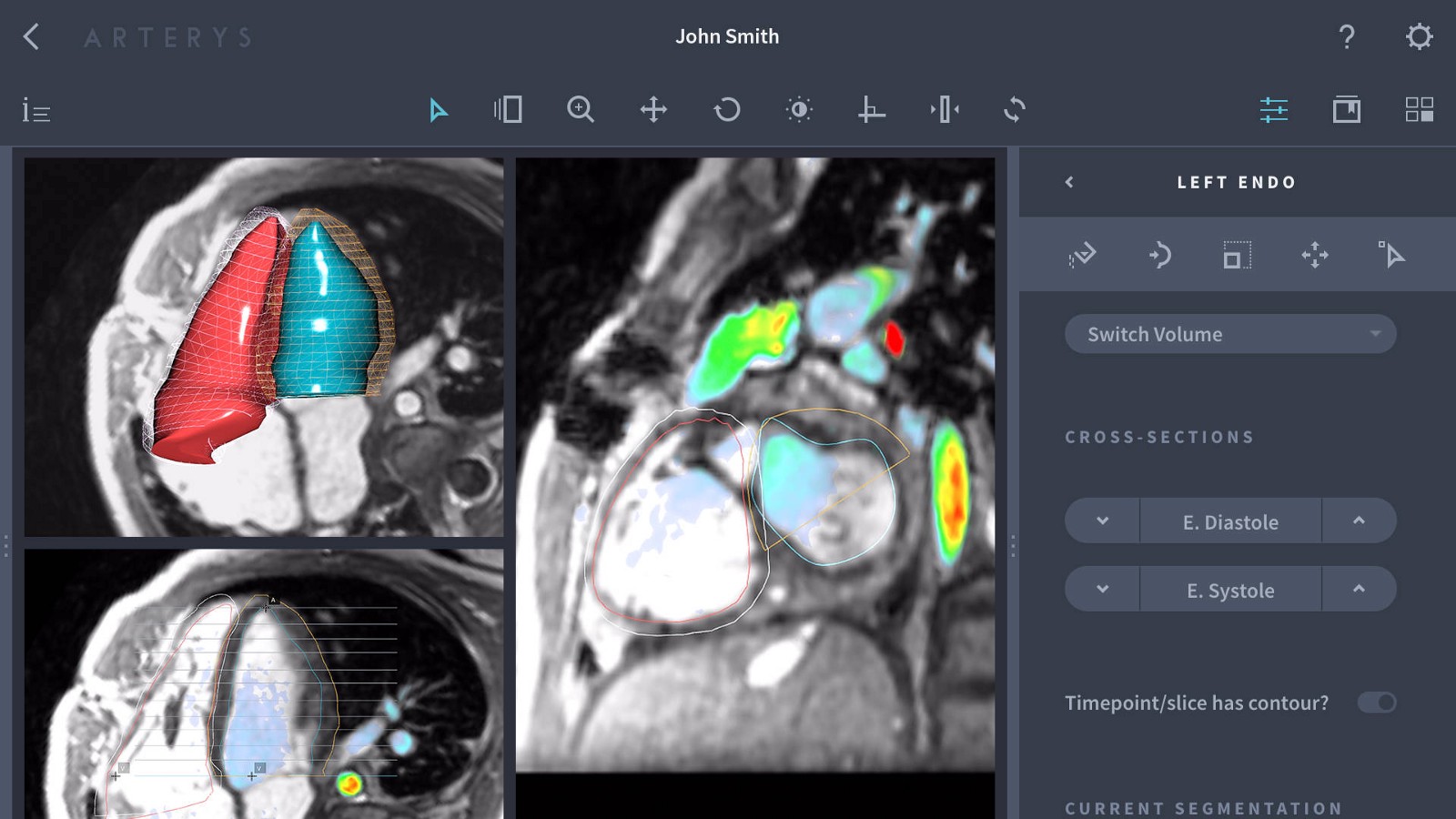
Task: Click the right panel drag handle
Action: tap(1013, 546)
